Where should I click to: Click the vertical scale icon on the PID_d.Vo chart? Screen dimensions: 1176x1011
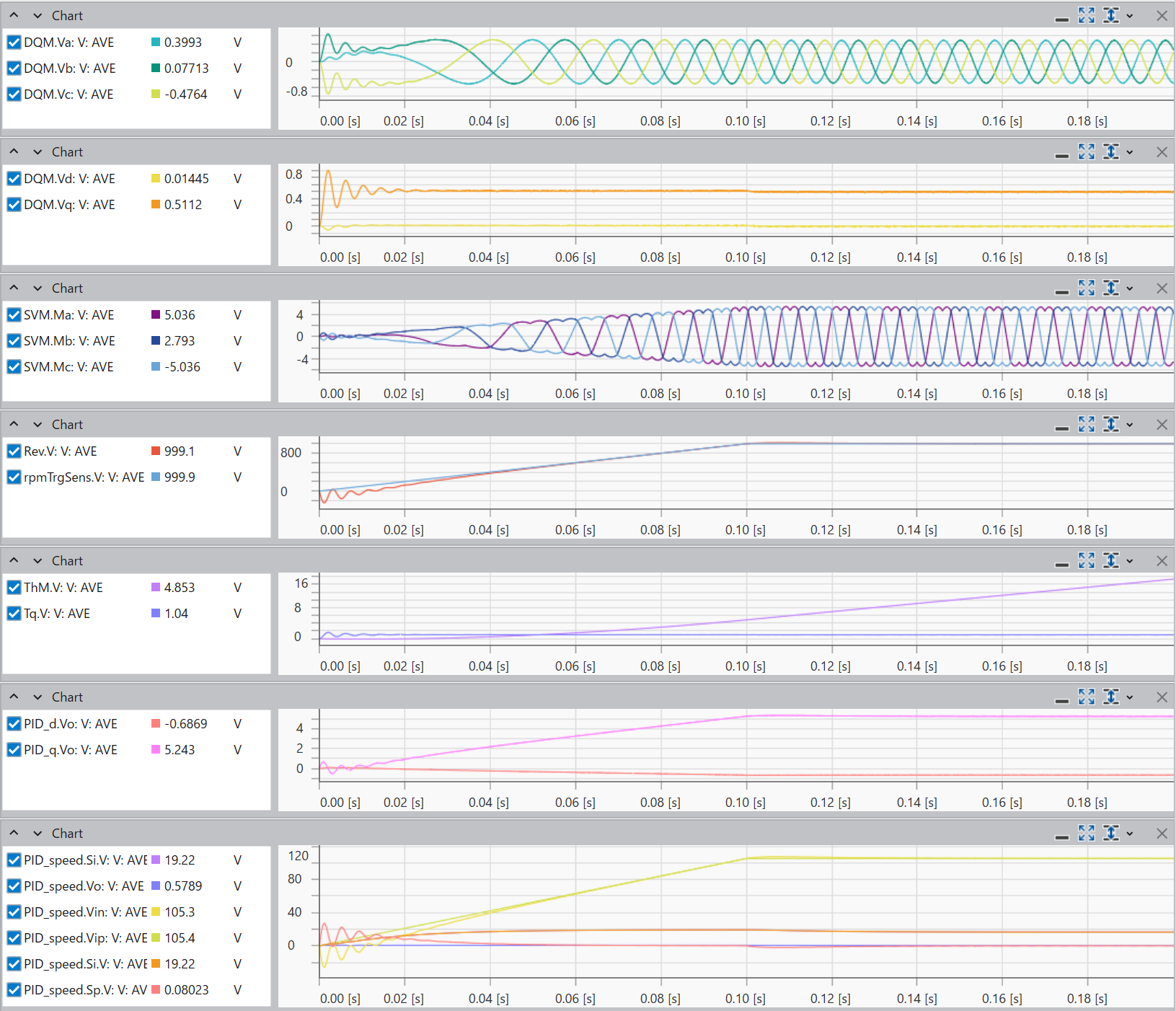coord(1111,697)
